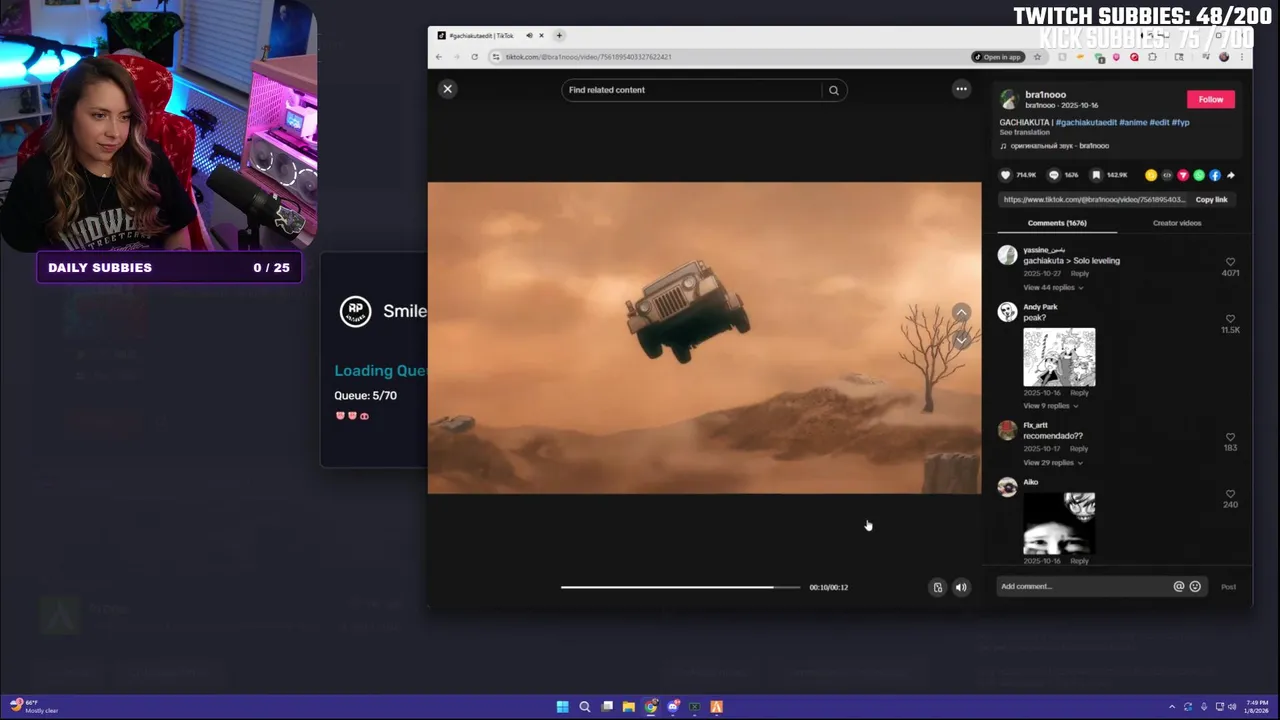The image size is (1280, 720).
Task: Click the browser address bar URL
Action: [588, 57]
